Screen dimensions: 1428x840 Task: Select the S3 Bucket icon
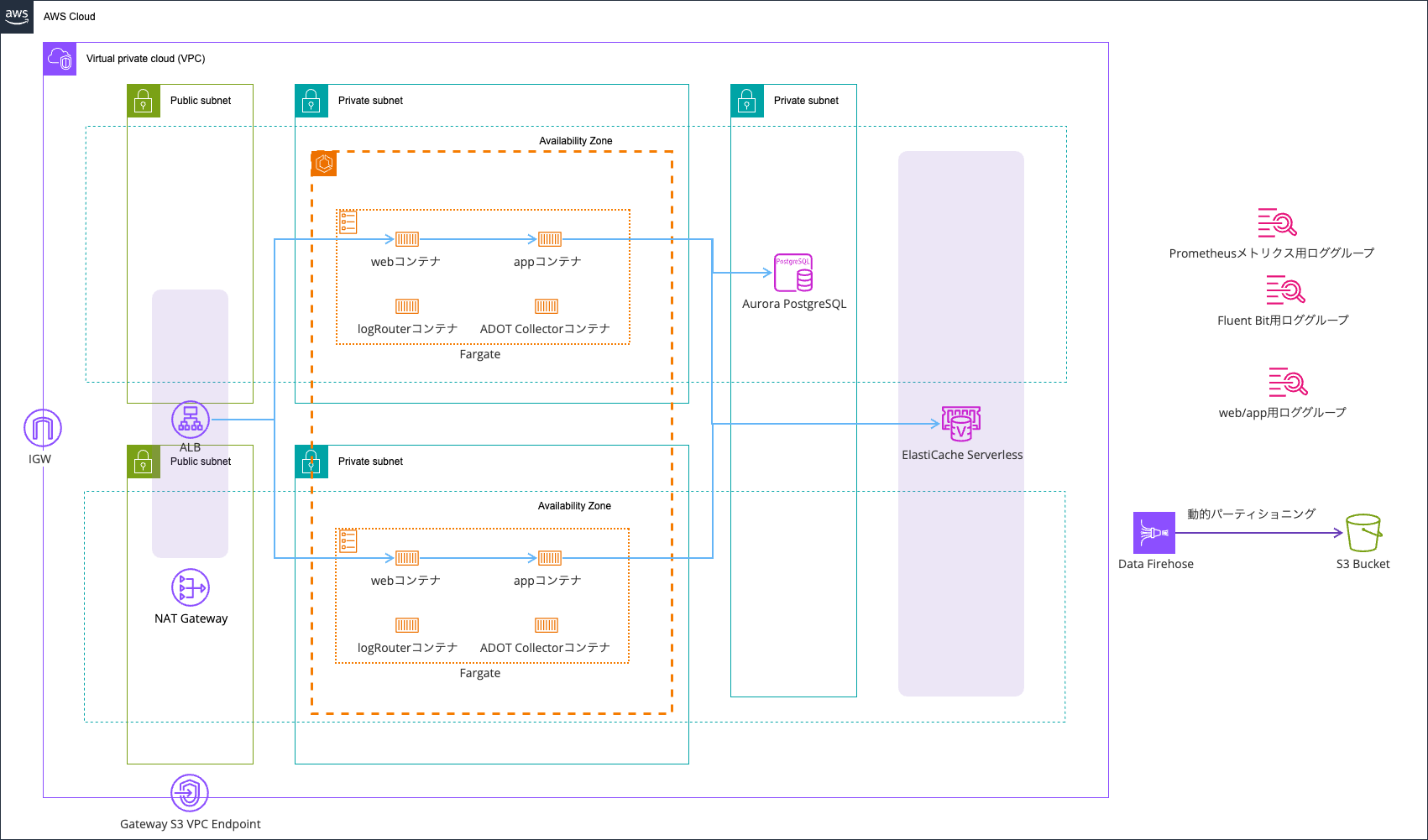1363,532
